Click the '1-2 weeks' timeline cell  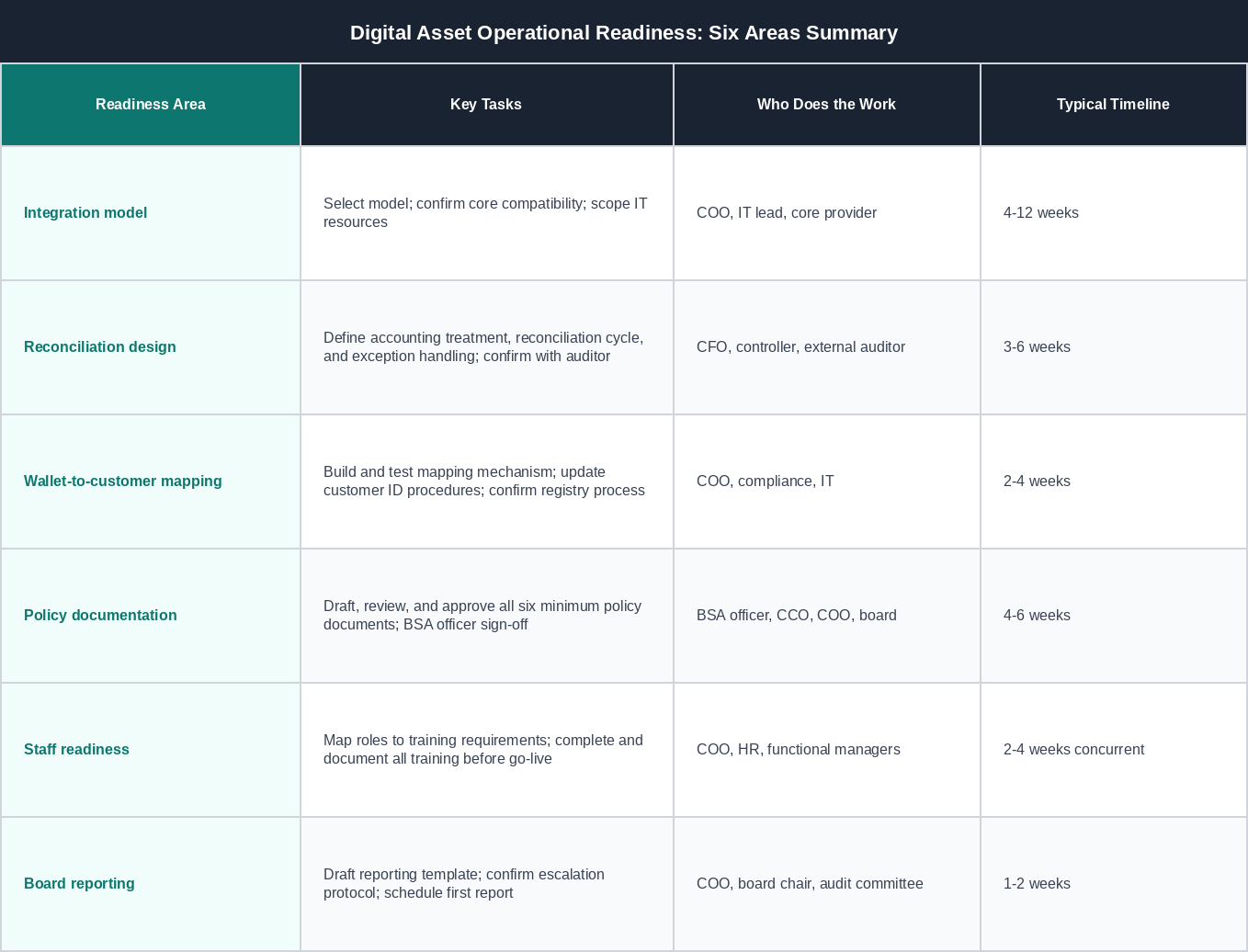1114,884
